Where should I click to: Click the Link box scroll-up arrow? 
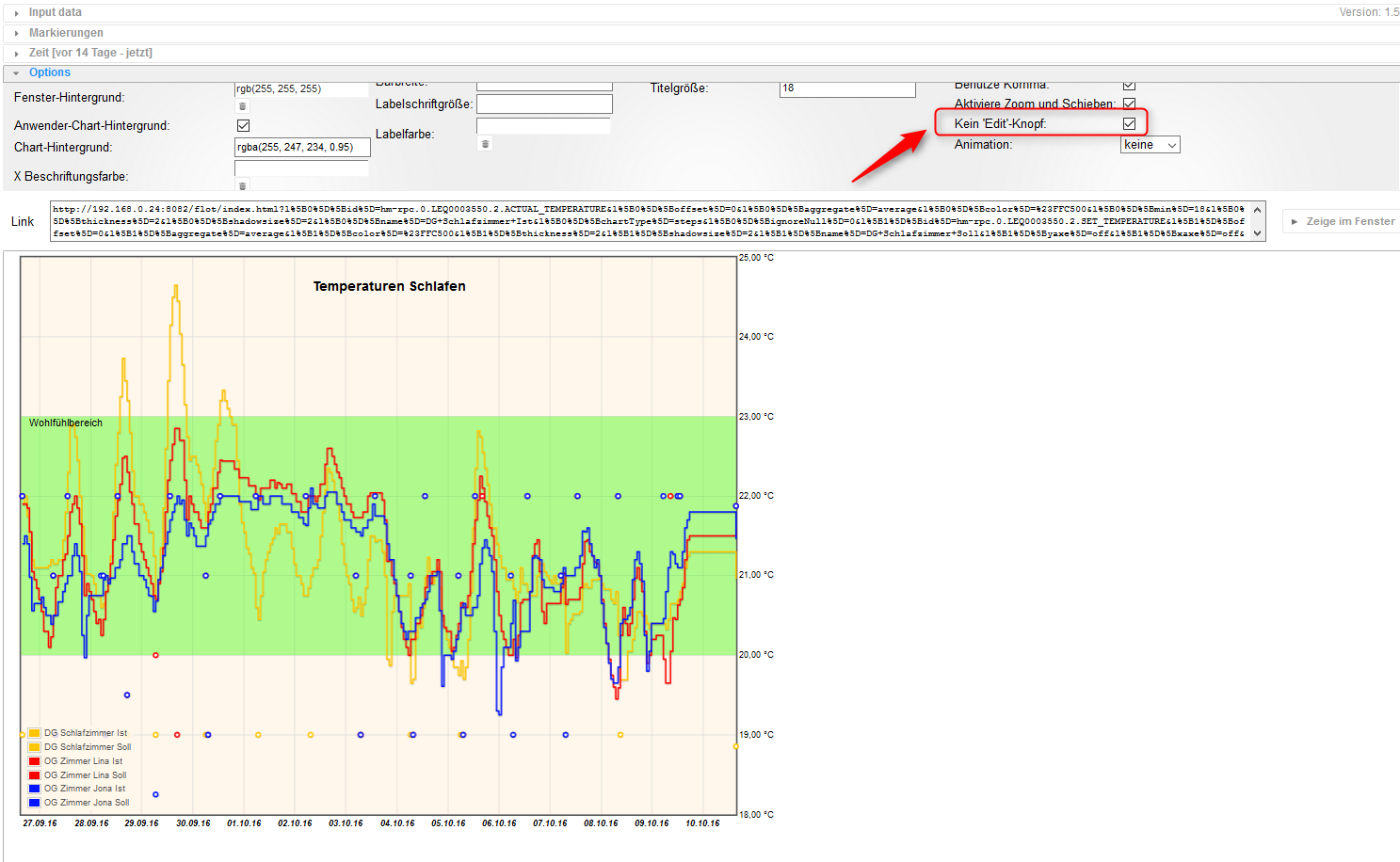pyautogui.click(x=1257, y=210)
